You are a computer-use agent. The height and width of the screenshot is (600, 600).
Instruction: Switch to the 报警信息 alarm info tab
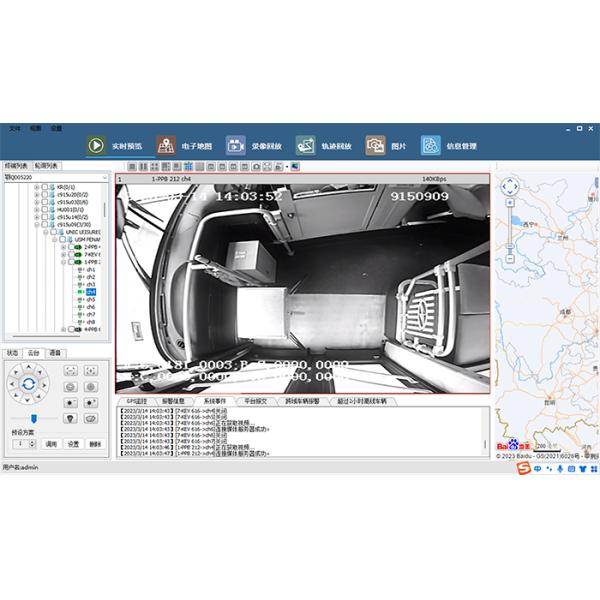tap(175, 400)
